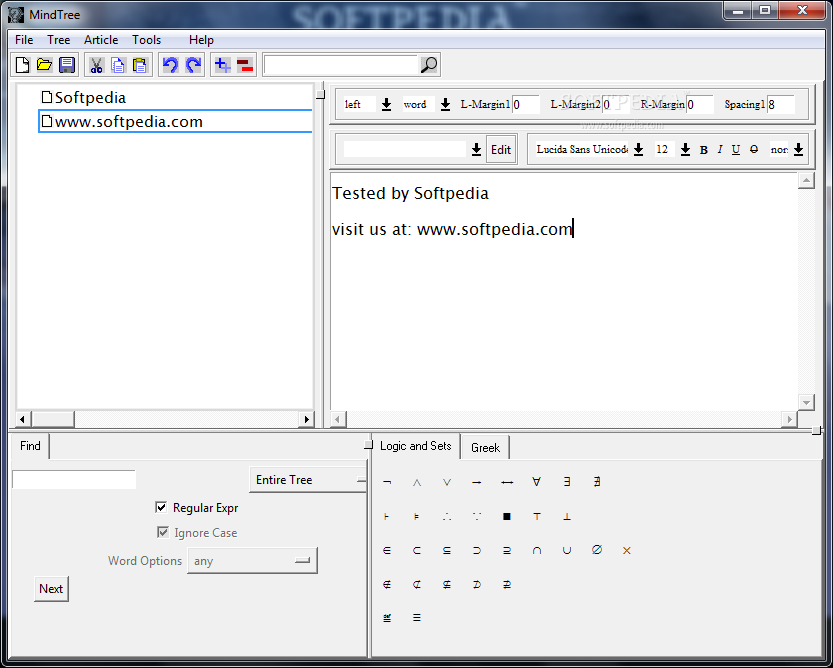Insert the exists ∃ symbol
The height and width of the screenshot is (668, 833).
tap(567, 482)
